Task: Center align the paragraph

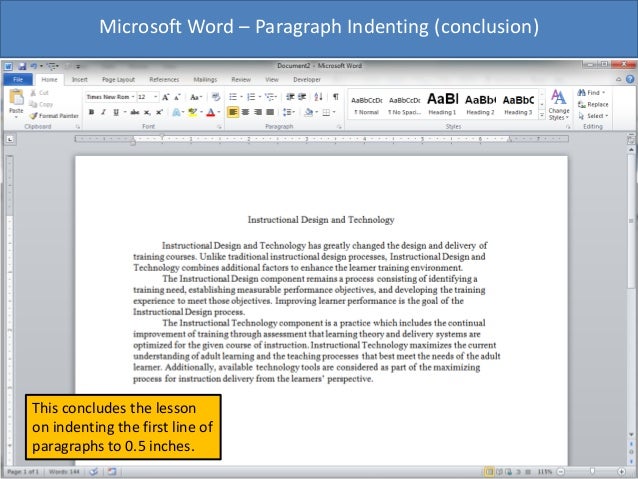Action: tap(245, 112)
